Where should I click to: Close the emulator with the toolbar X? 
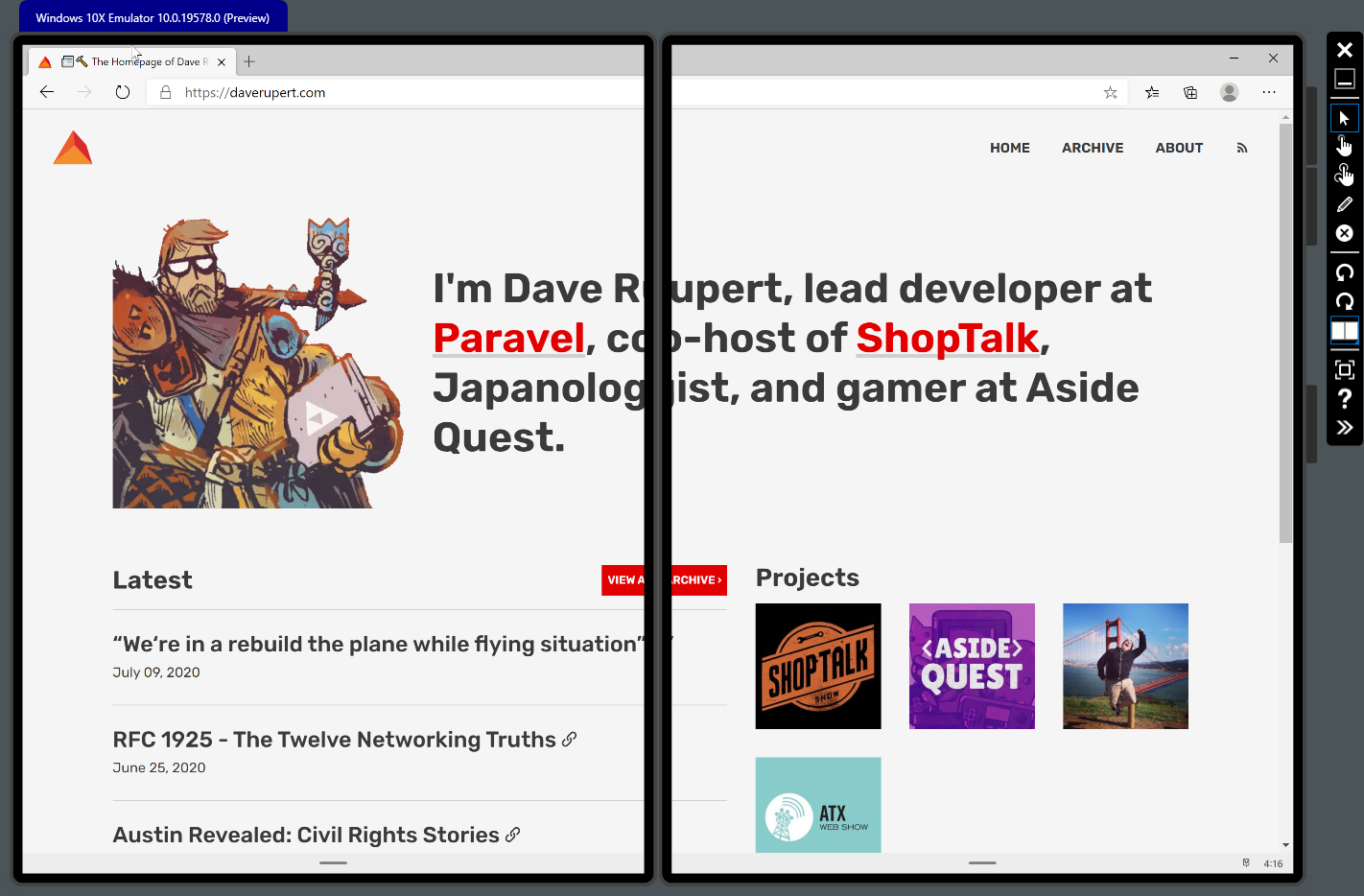point(1344,50)
